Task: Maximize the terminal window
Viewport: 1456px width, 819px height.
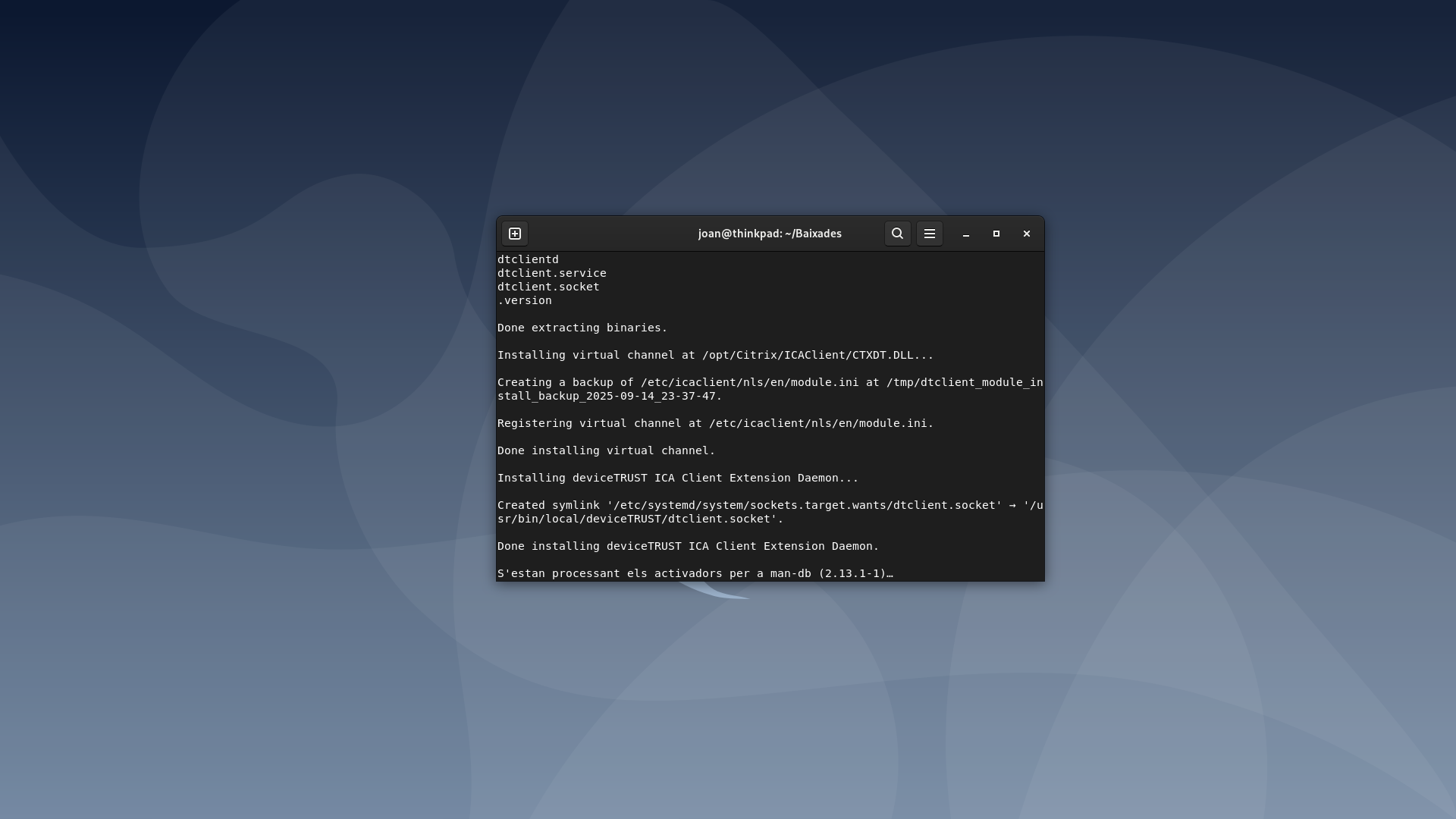Action: pyautogui.click(x=996, y=234)
